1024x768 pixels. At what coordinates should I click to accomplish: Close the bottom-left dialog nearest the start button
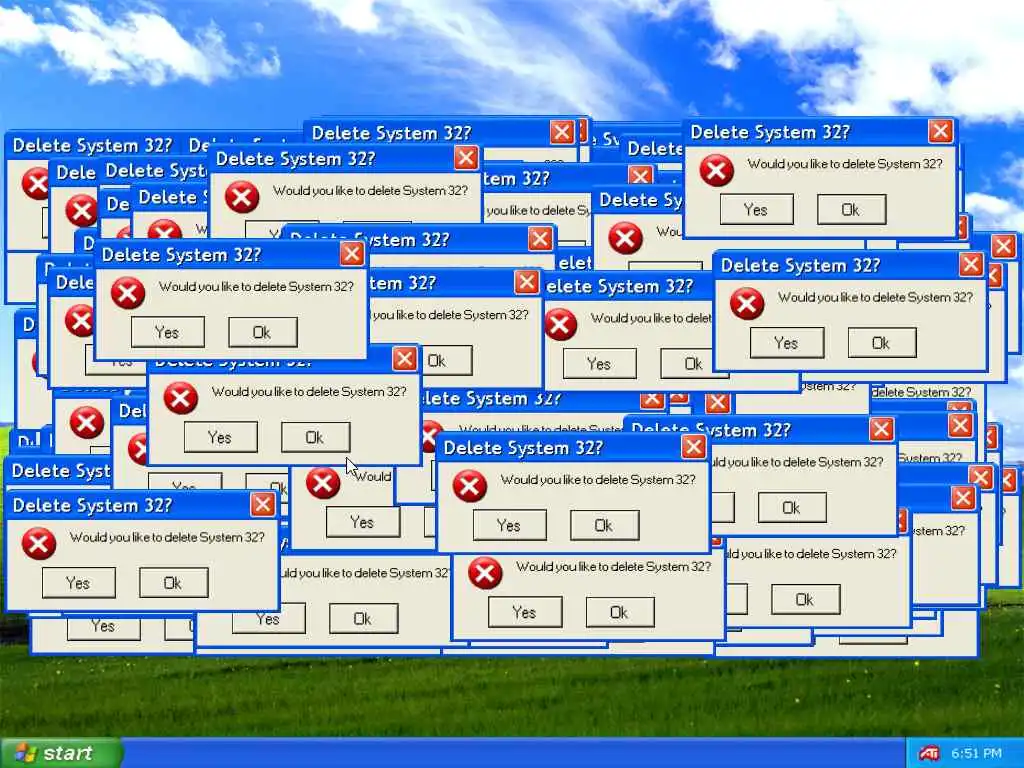click(263, 504)
